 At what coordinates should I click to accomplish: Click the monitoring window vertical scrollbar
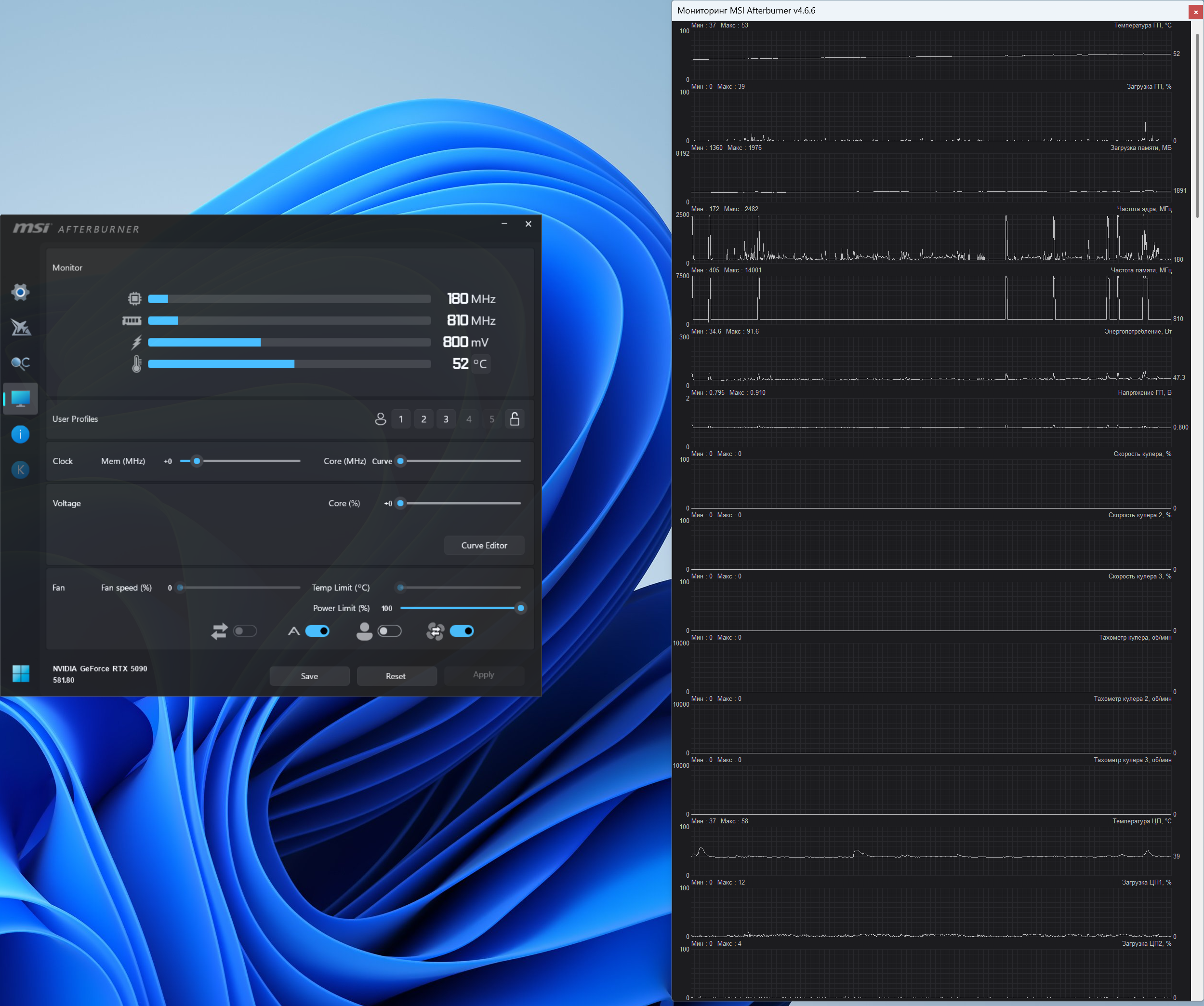(x=1197, y=126)
